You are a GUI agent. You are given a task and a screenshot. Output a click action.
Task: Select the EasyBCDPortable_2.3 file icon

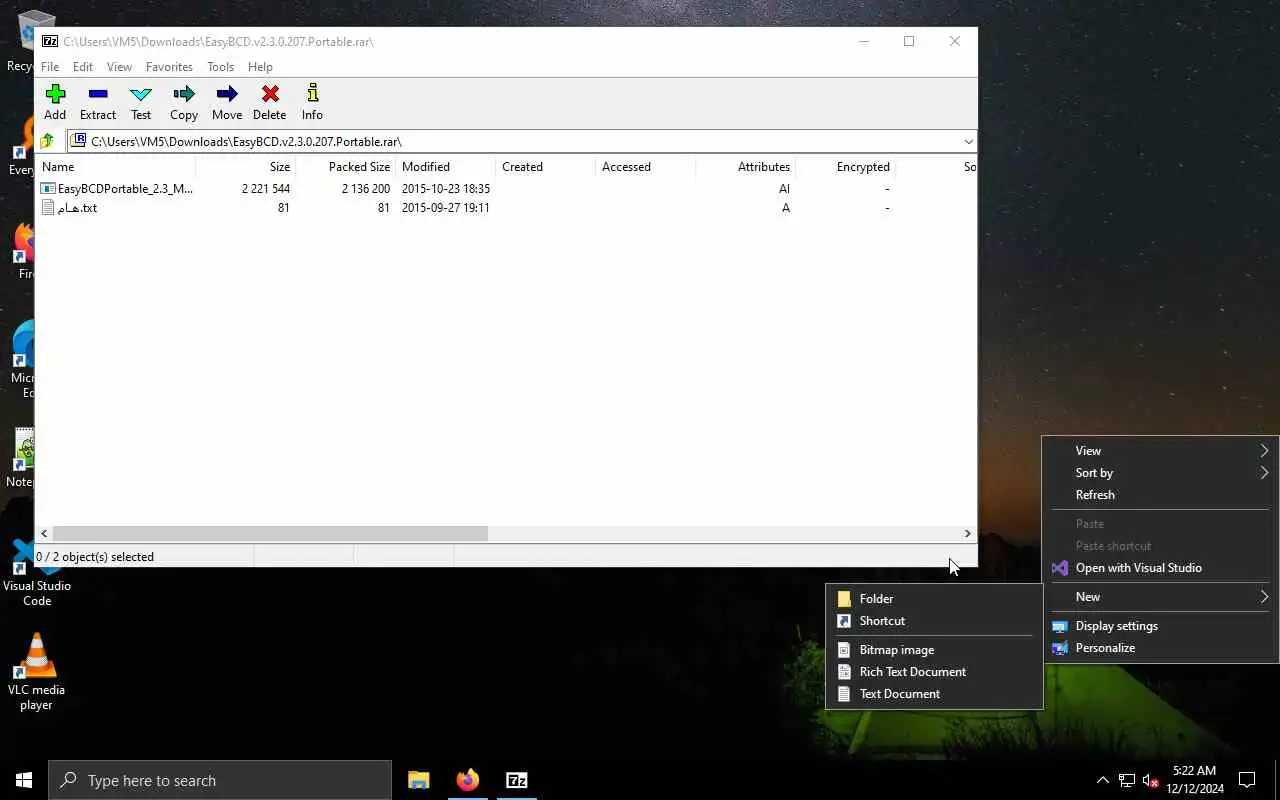coord(48,188)
